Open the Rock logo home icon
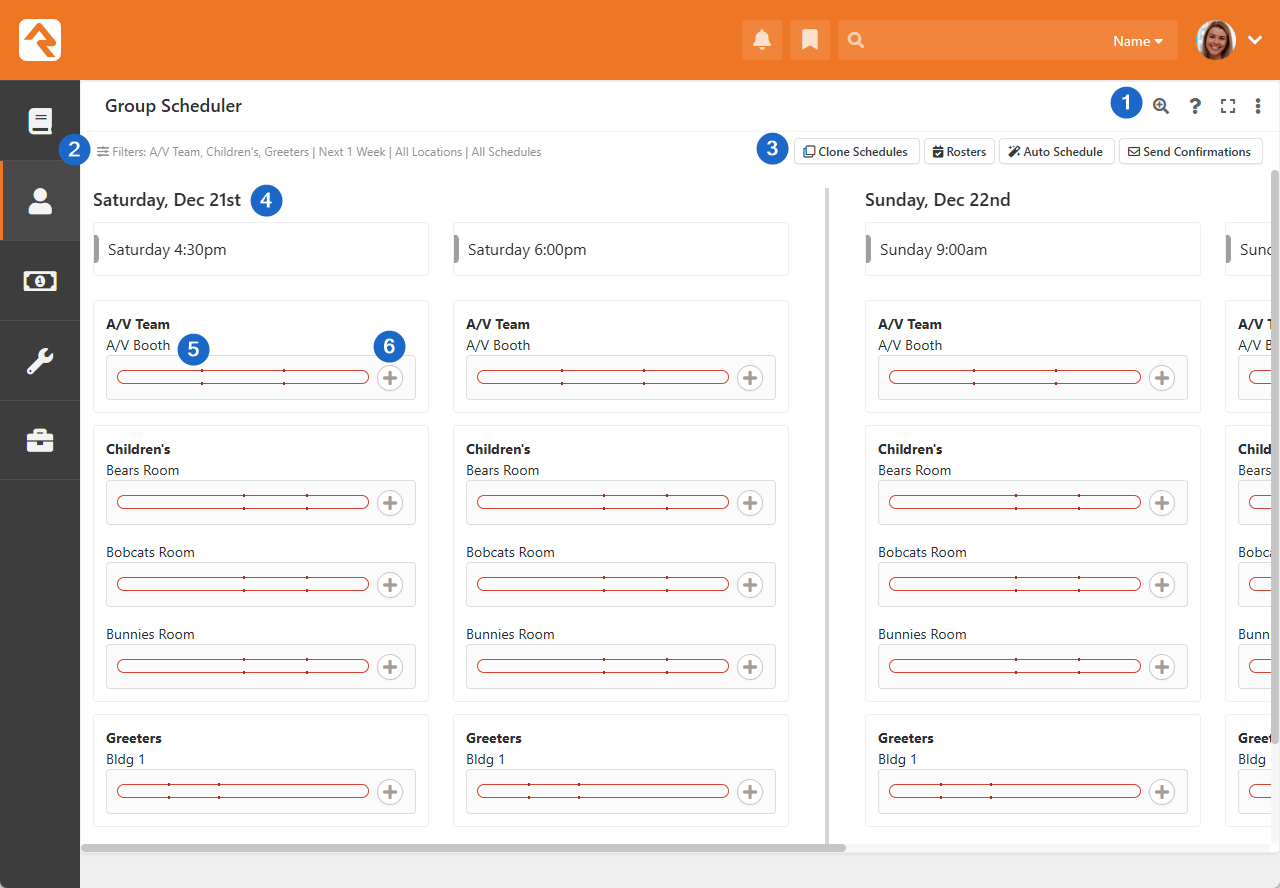This screenshot has height=888, width=1280. (x=40, y=40)
